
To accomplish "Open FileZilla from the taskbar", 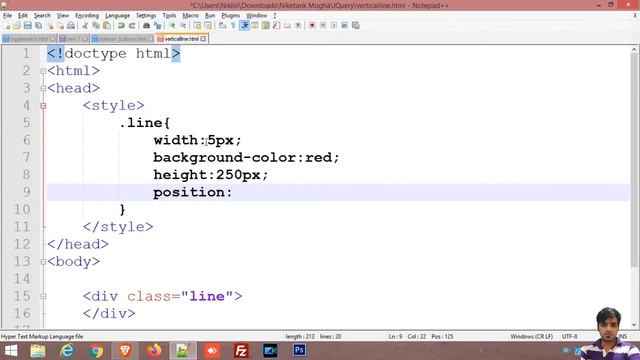I will 241,351.
